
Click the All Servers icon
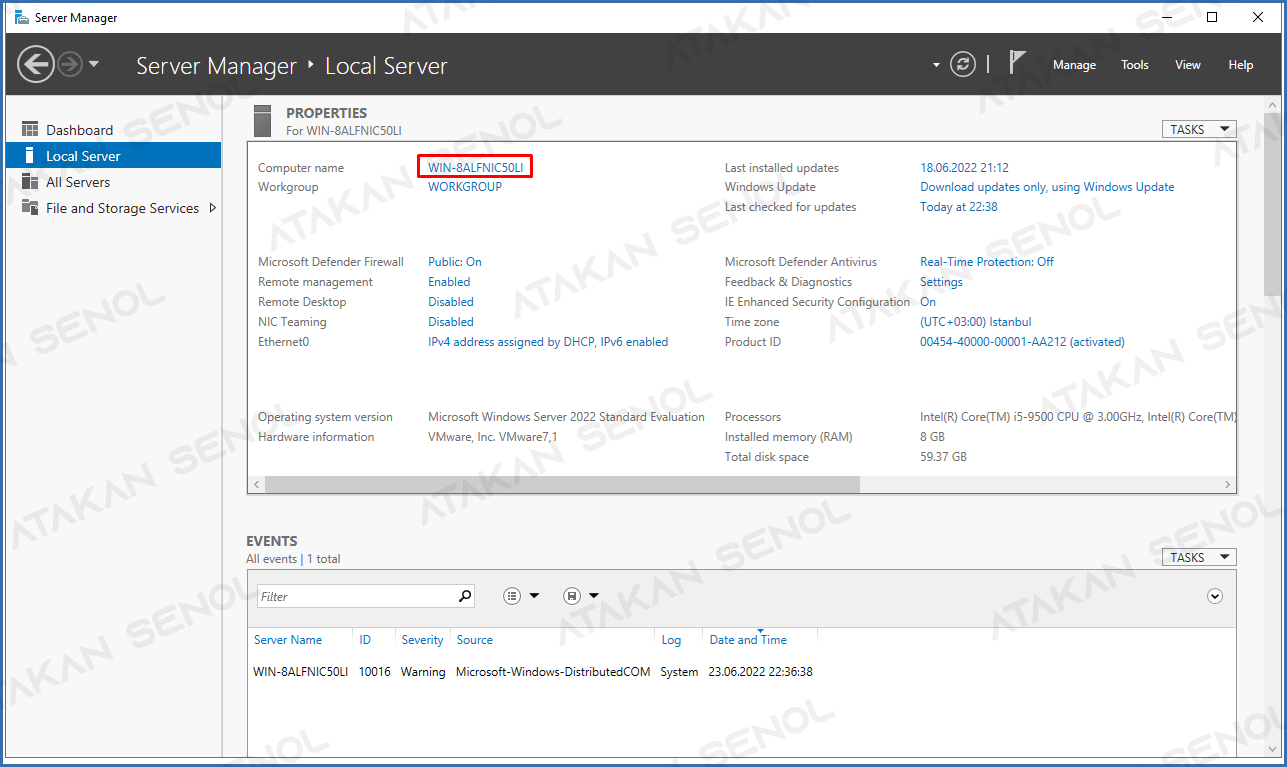pyautogui.click(x=29, y=182)
